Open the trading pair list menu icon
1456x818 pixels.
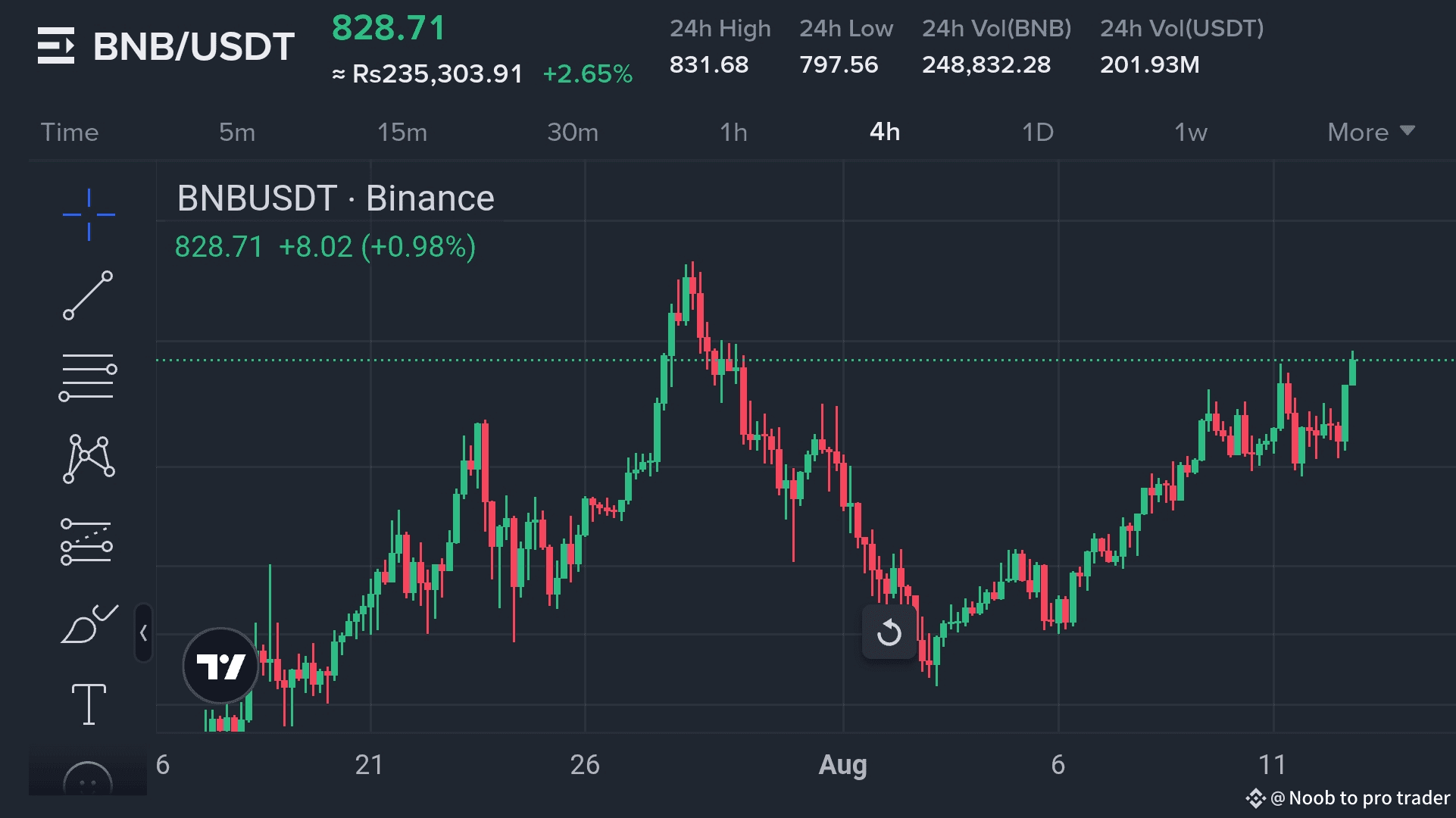click(x=56, y=46)
